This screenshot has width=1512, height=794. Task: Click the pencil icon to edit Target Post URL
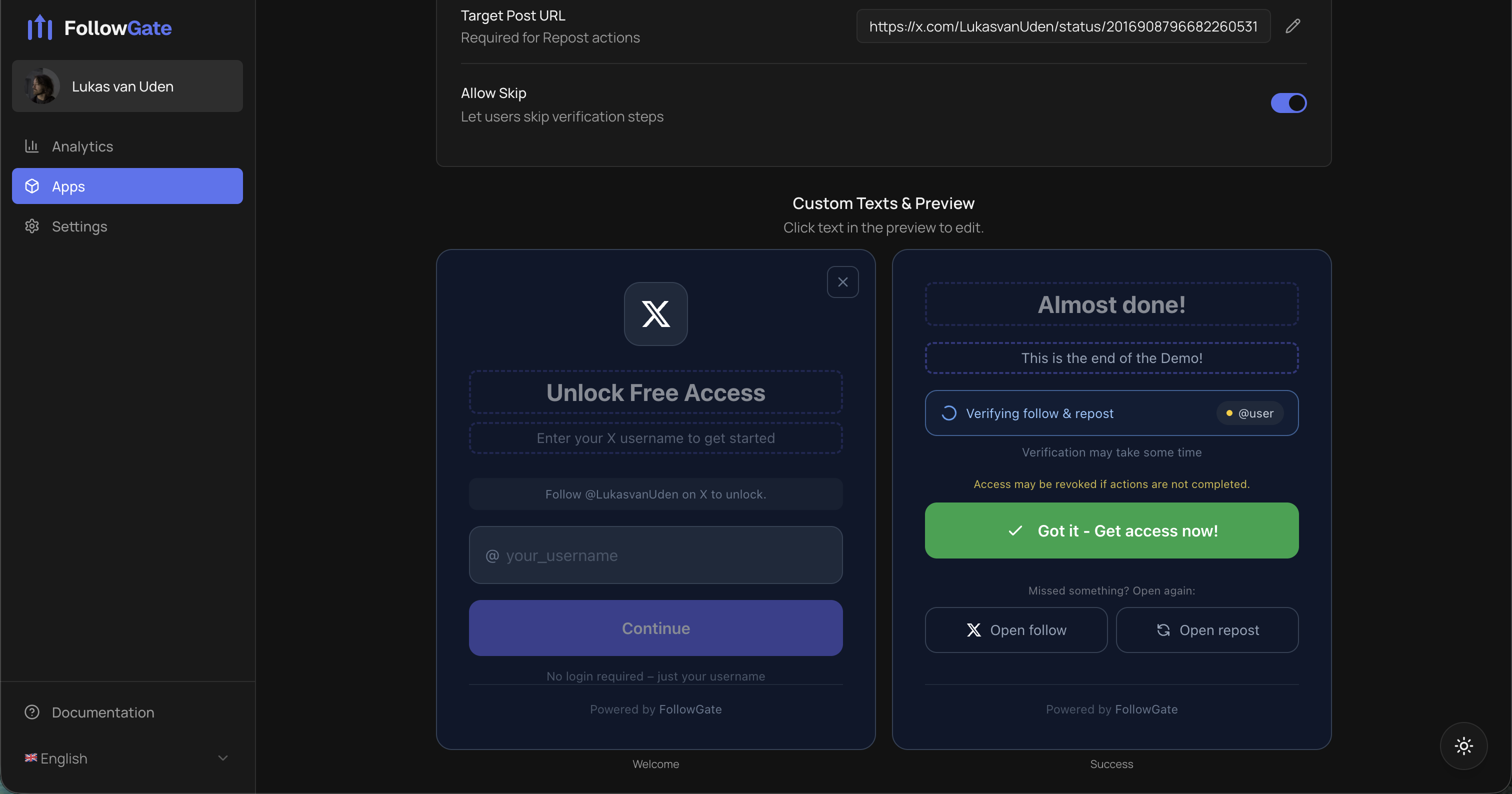coord(1293,26)
